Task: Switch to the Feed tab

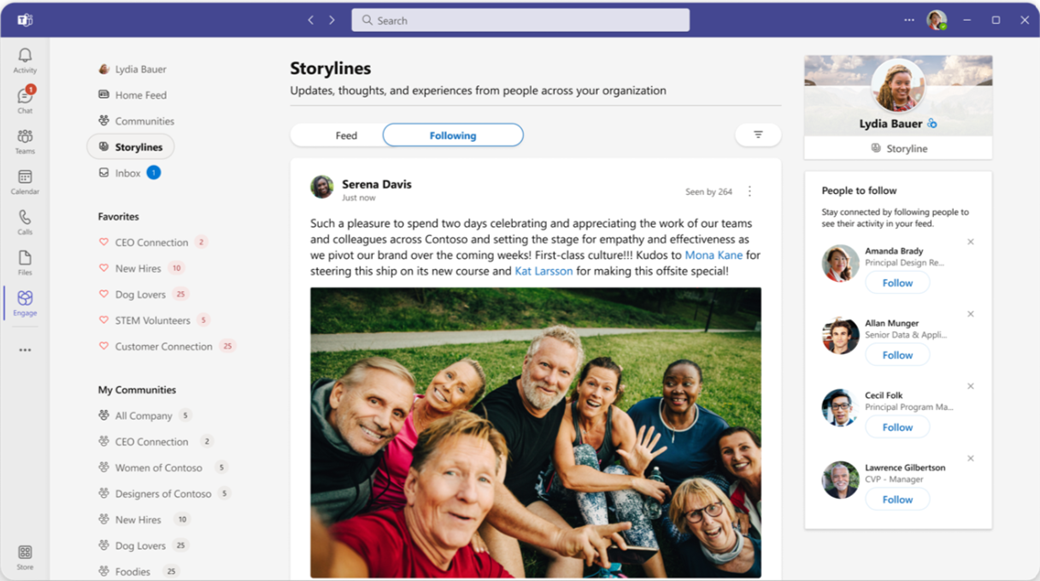Action: 345,134
